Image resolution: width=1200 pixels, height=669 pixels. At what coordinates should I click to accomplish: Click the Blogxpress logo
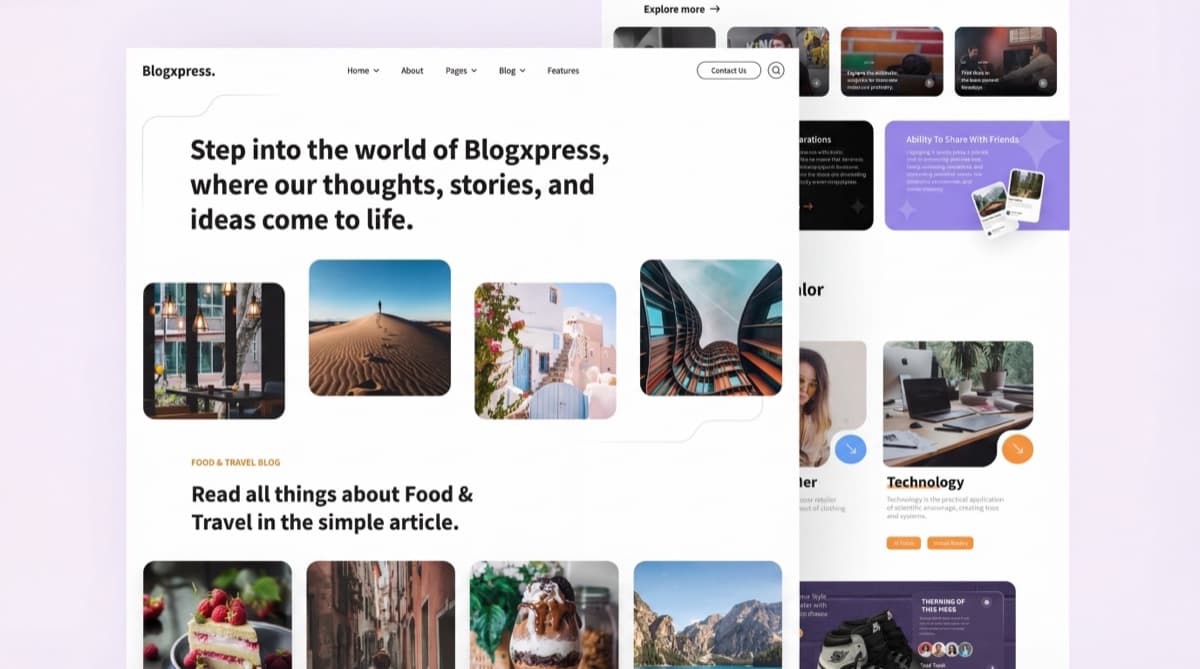178,71
